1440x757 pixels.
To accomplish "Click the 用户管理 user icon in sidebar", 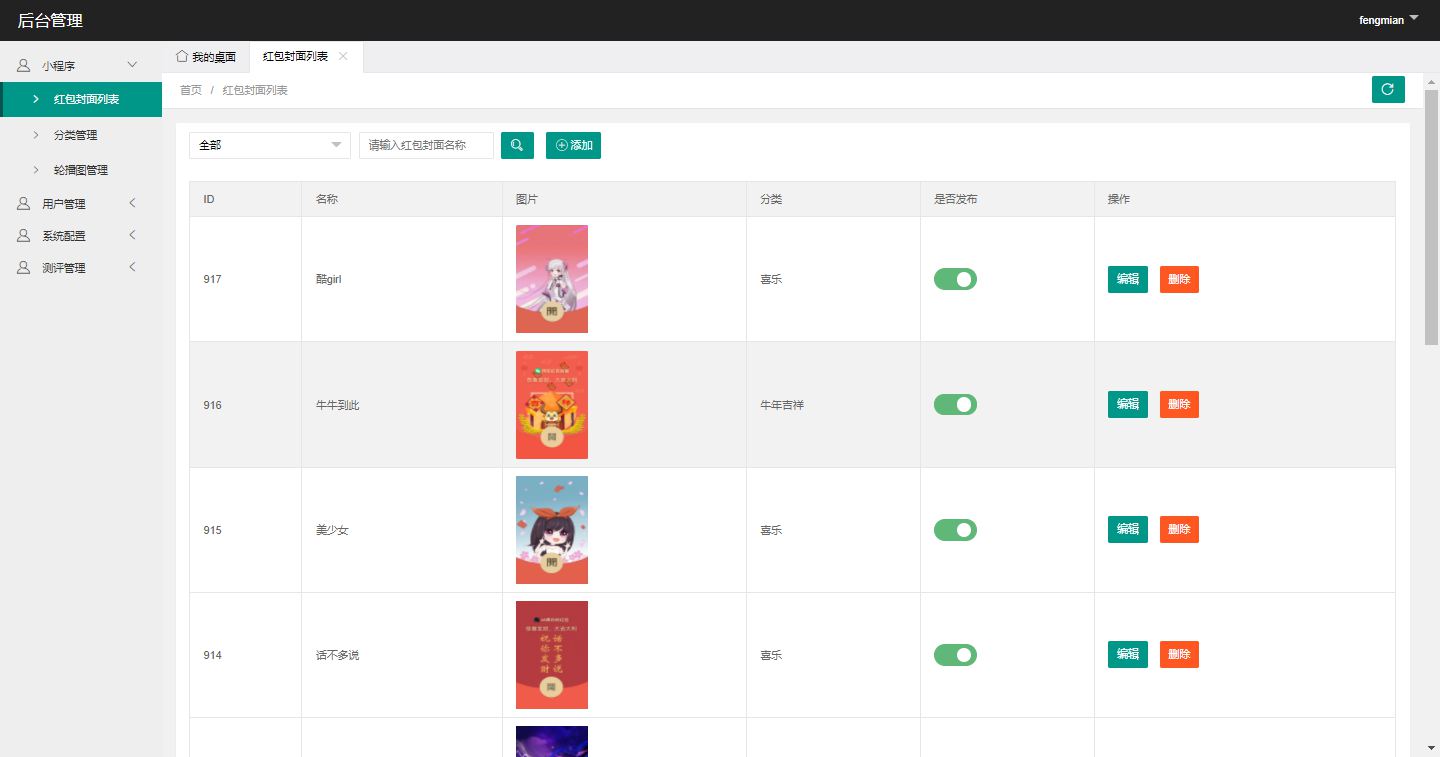I will [22, 203].
